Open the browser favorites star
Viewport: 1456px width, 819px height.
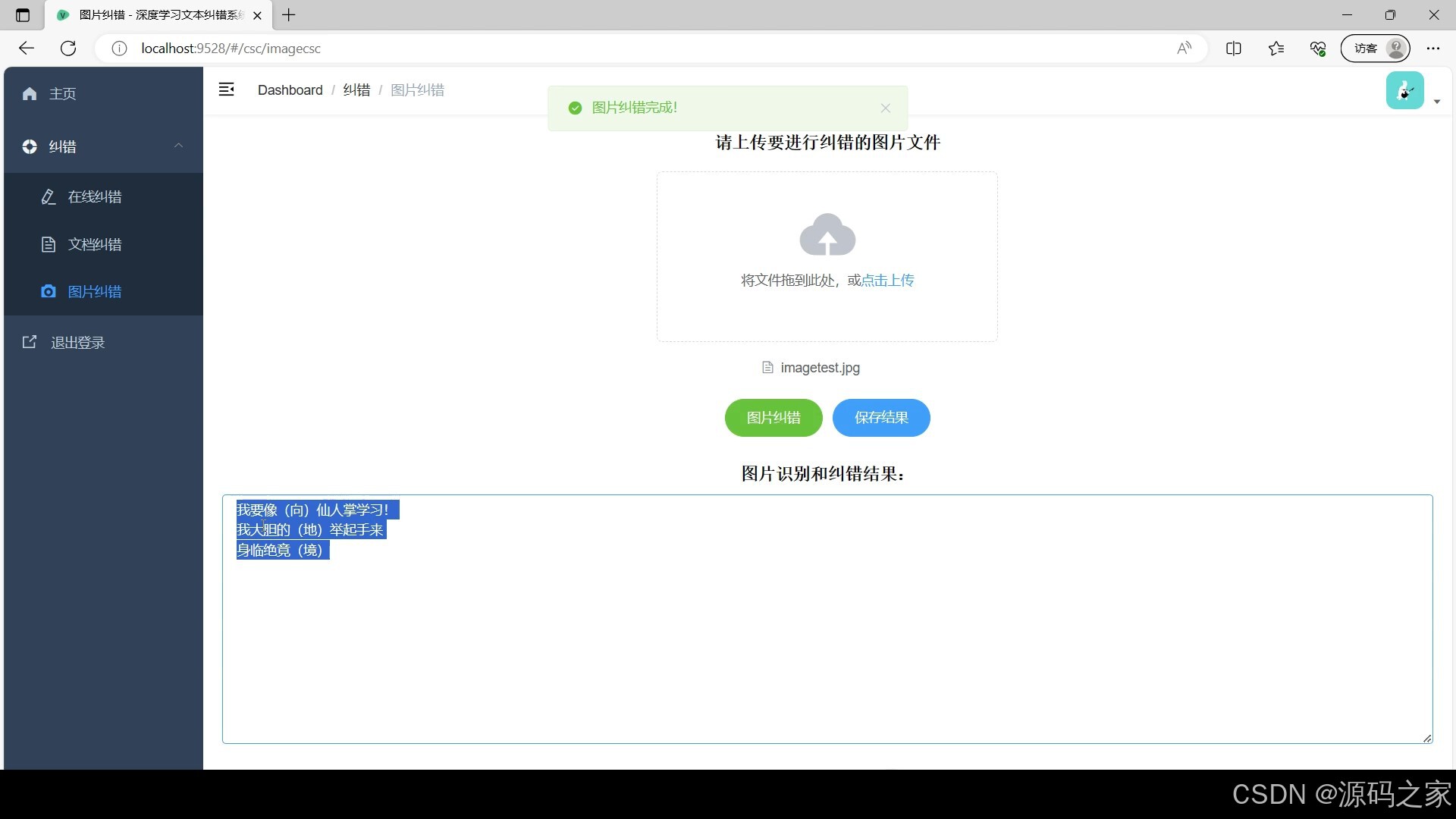(1276, 48)
